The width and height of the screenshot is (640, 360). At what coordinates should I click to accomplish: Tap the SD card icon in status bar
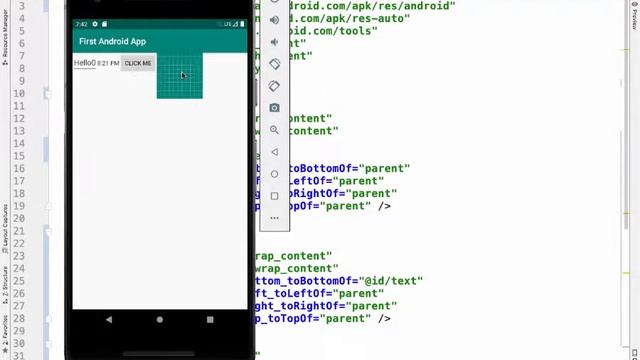click(x=104, y=24)
